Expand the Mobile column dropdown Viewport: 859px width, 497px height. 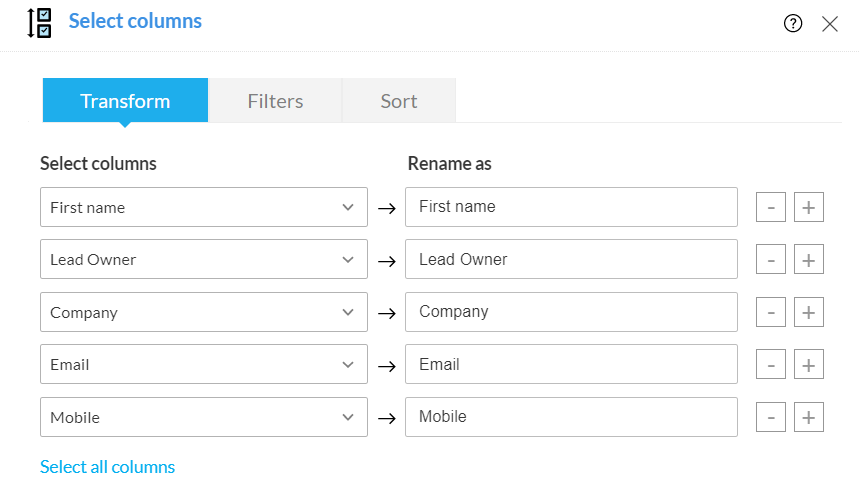coord(204,417)
